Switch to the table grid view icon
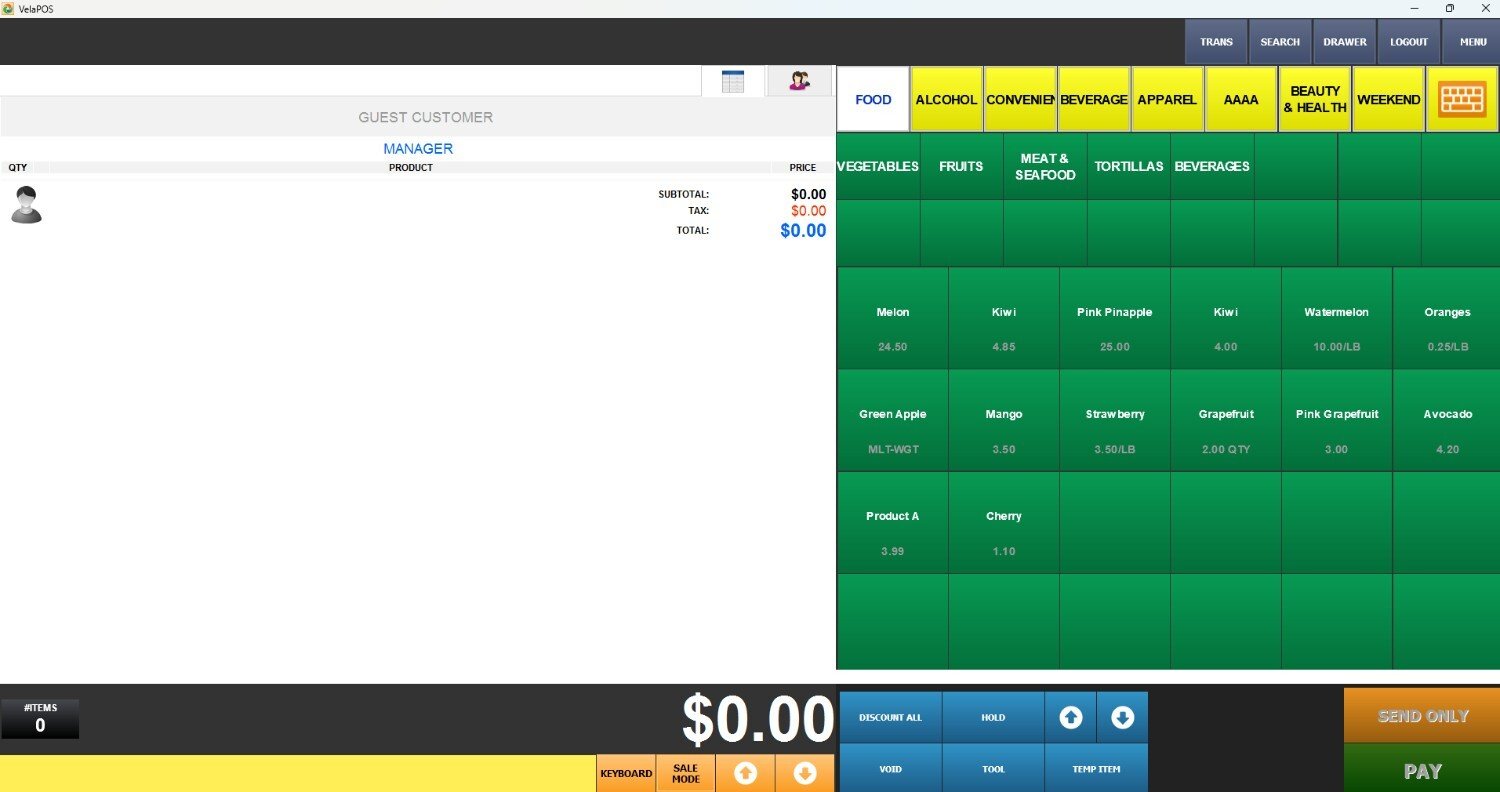 733,81
